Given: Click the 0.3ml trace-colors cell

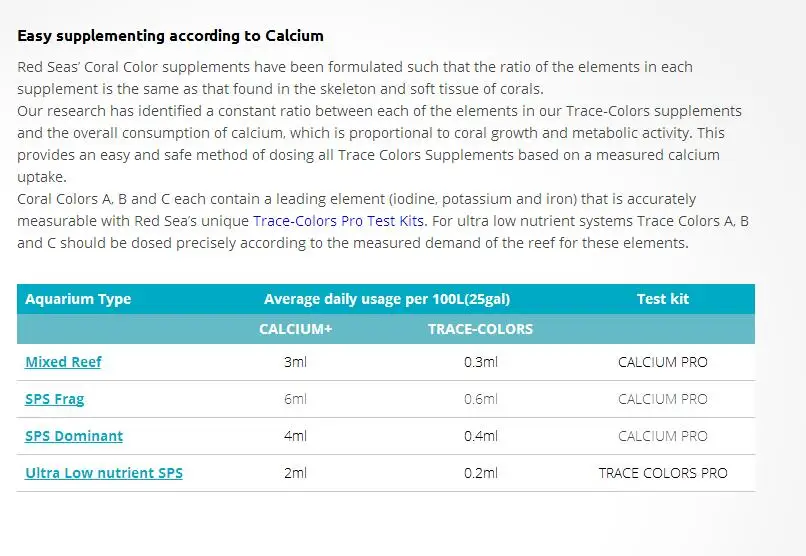Looking at the screenshot, I should coord(481,362).
